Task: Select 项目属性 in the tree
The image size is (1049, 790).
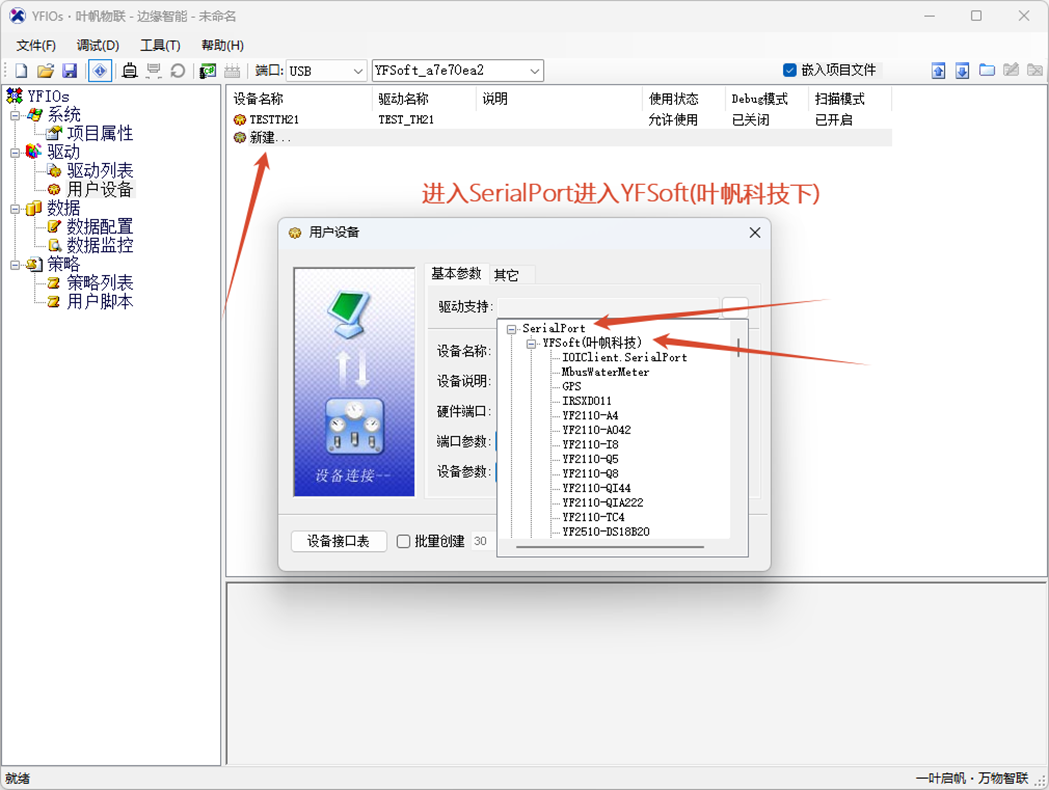Action: 100,134
